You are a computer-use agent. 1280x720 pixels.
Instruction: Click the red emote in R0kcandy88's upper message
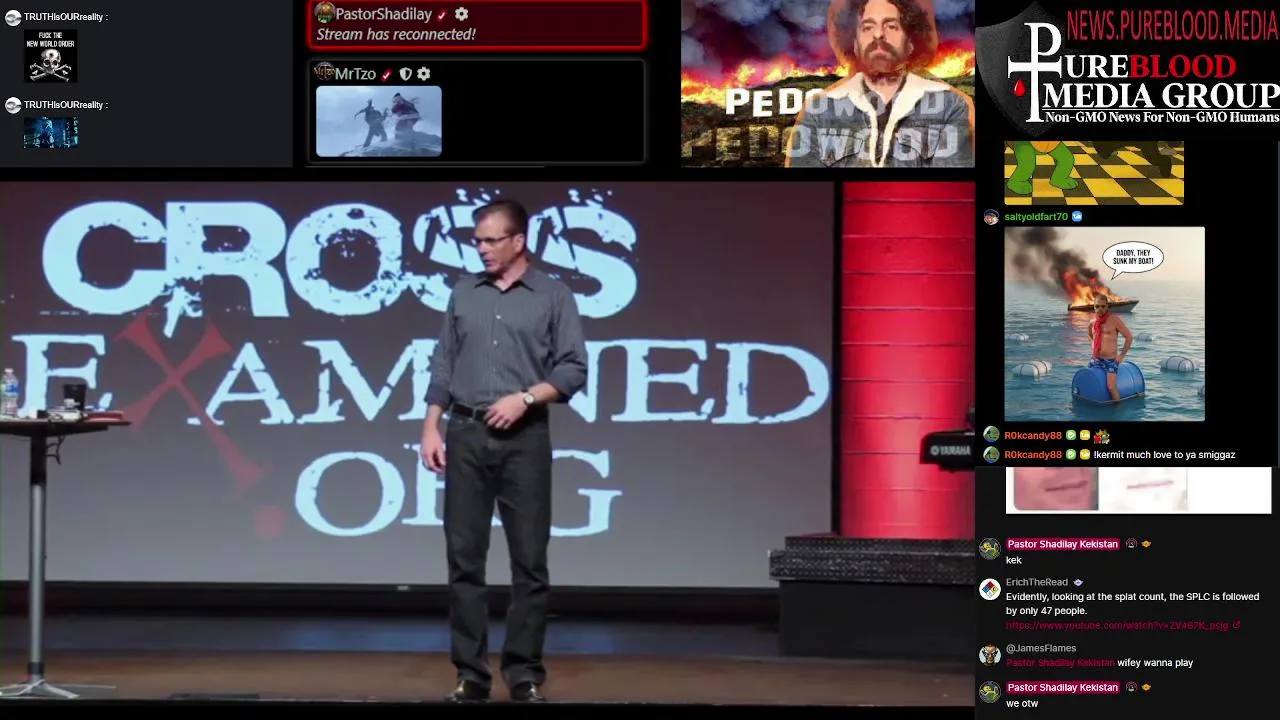click(1102, 436)
